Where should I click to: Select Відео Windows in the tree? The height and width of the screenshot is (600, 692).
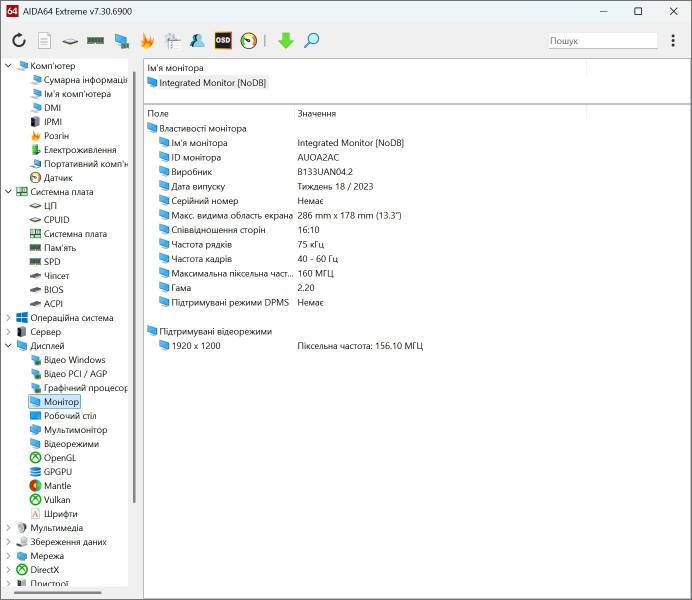(68, 360)
